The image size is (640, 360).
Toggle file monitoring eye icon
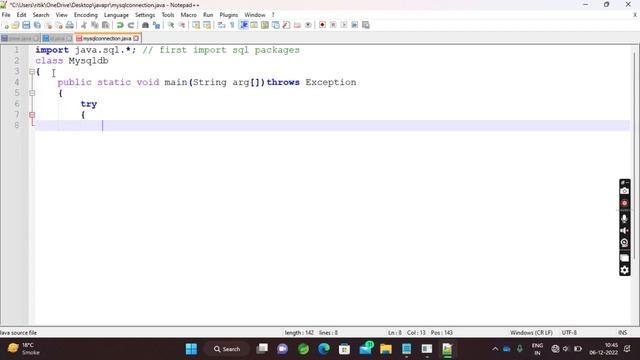308,25
